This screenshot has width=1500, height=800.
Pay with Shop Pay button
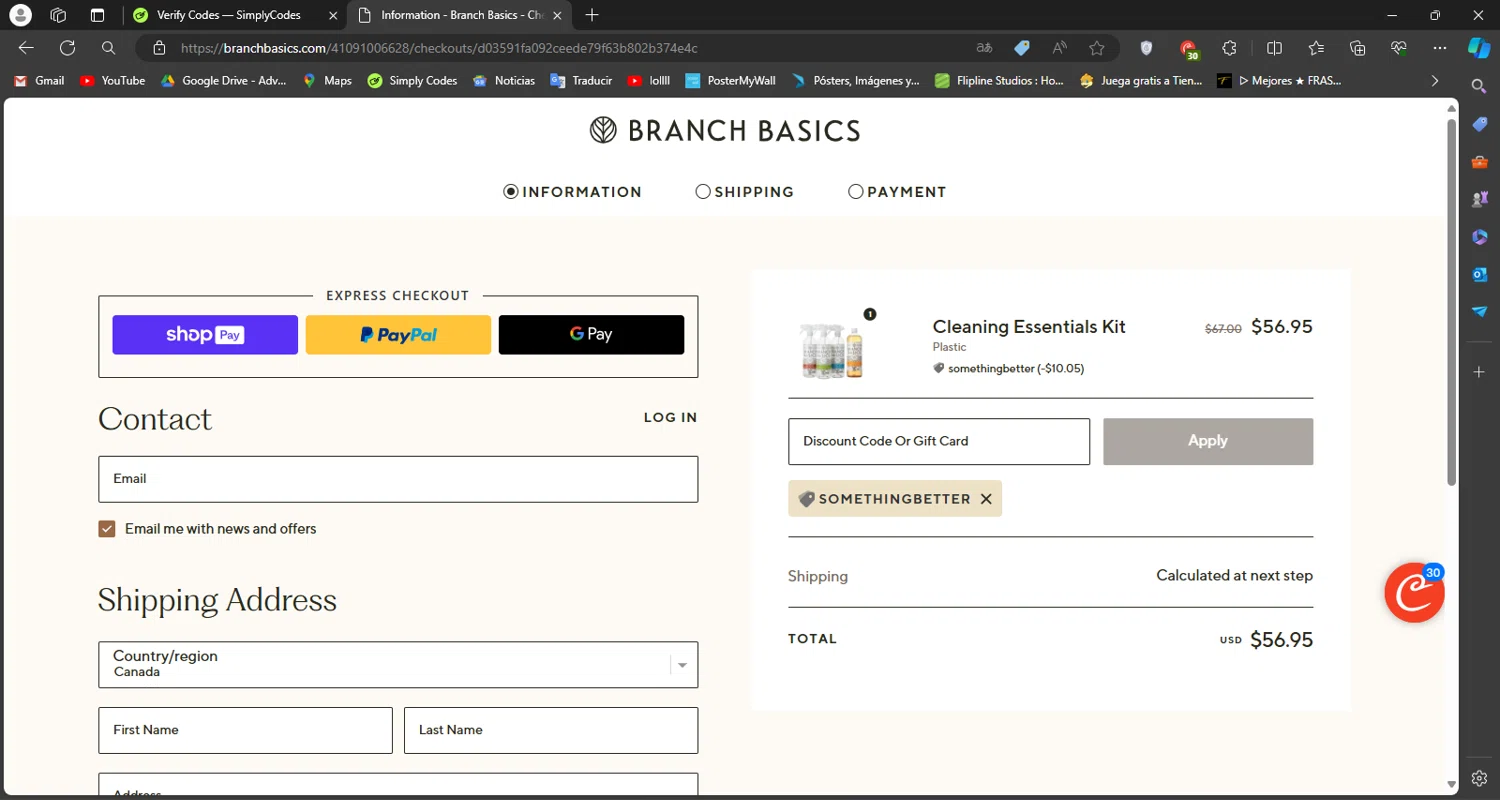click(x=205, y=335)
